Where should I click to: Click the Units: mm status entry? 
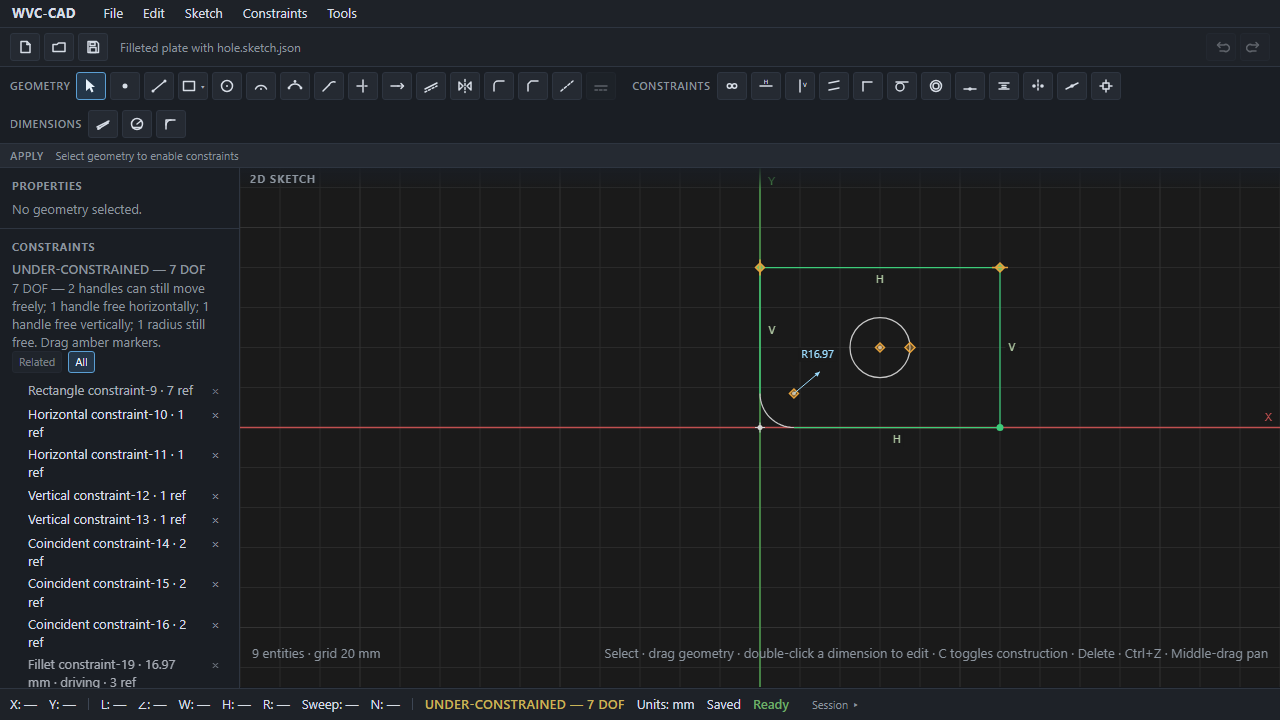pos(665,705)
